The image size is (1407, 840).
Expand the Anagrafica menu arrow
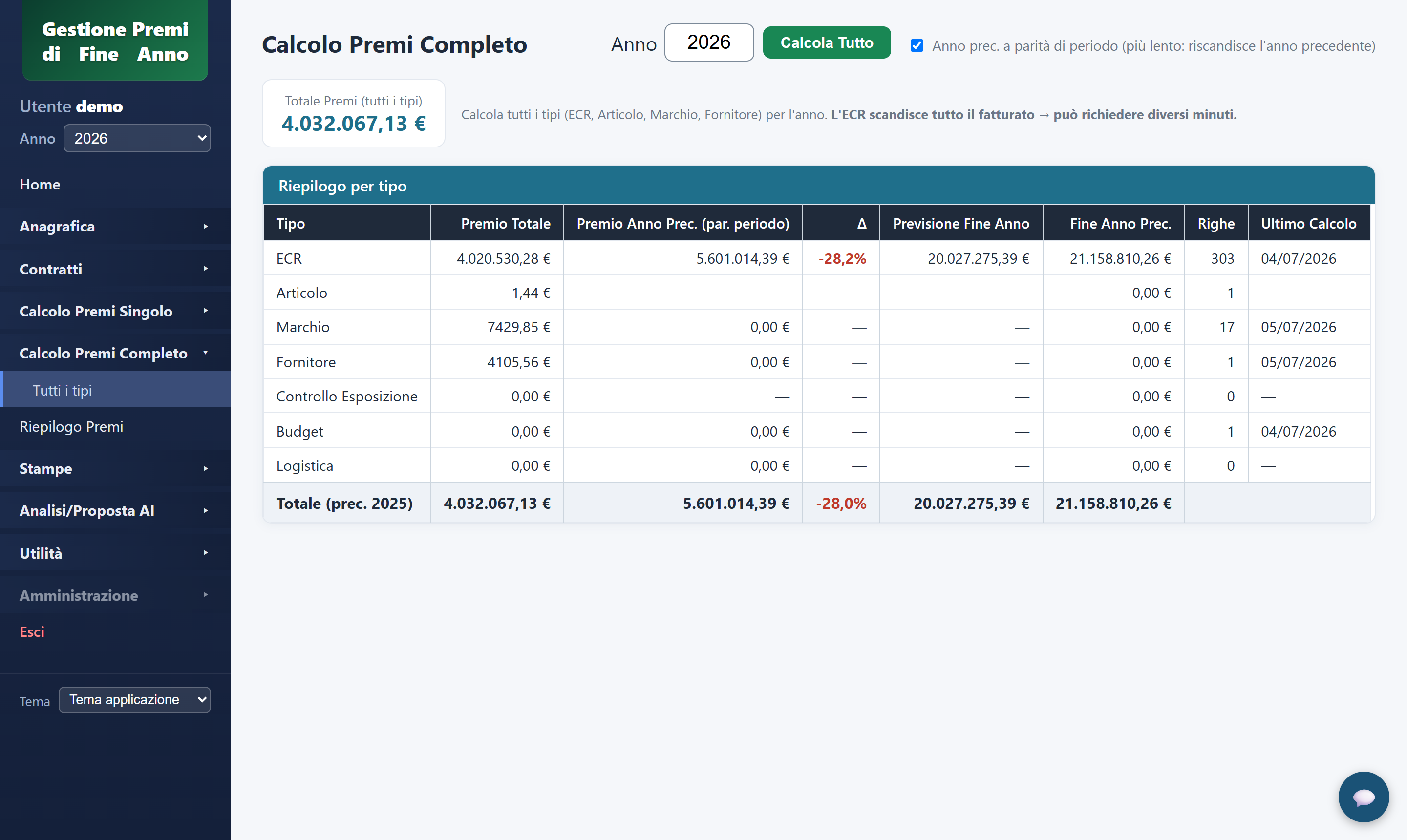click(206, 227)
